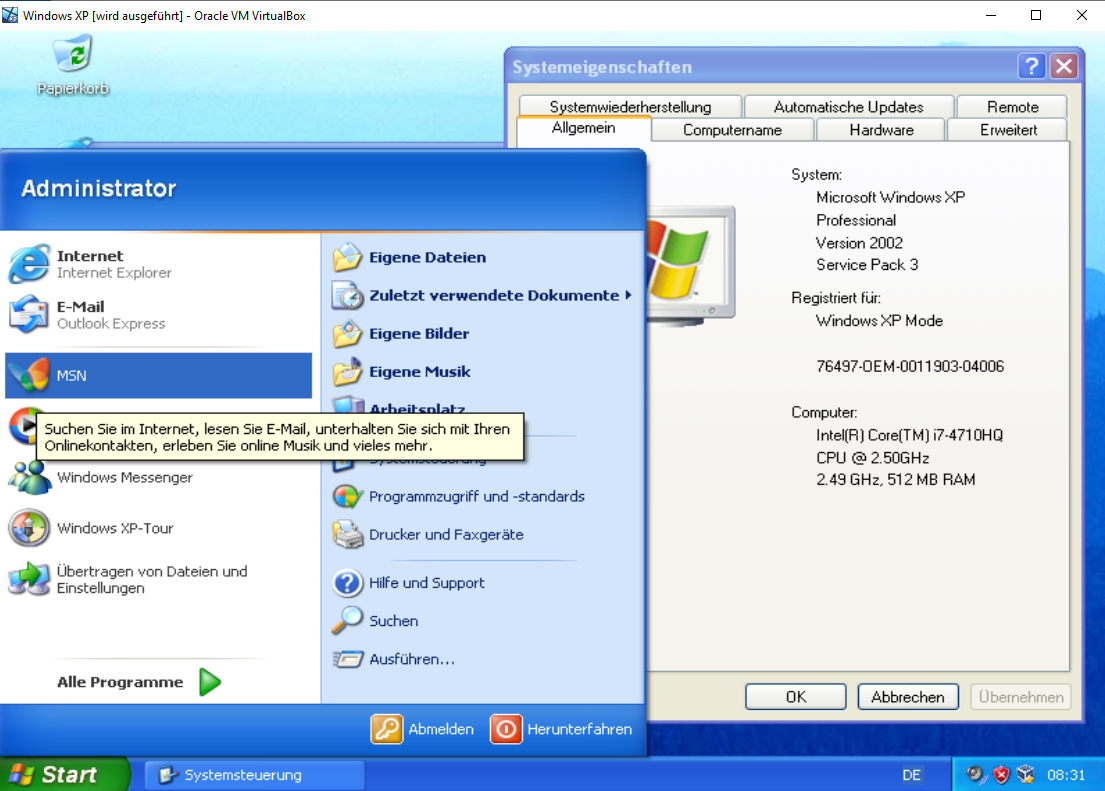Start the Windows XP-Tour
Viewport: 1105px width, 791px height.
point(159,528)
